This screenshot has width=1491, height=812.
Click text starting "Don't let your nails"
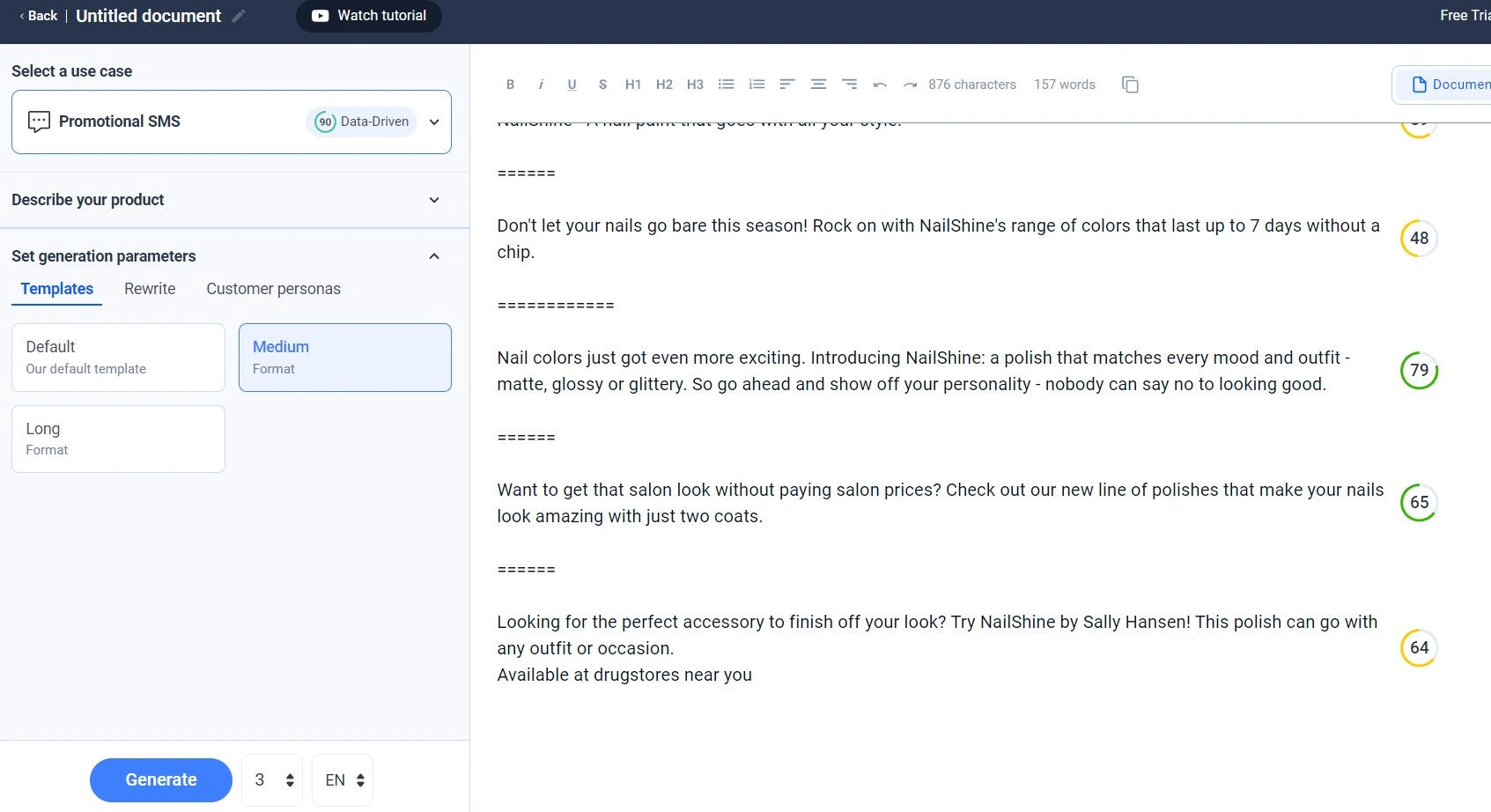coord(938,239)
